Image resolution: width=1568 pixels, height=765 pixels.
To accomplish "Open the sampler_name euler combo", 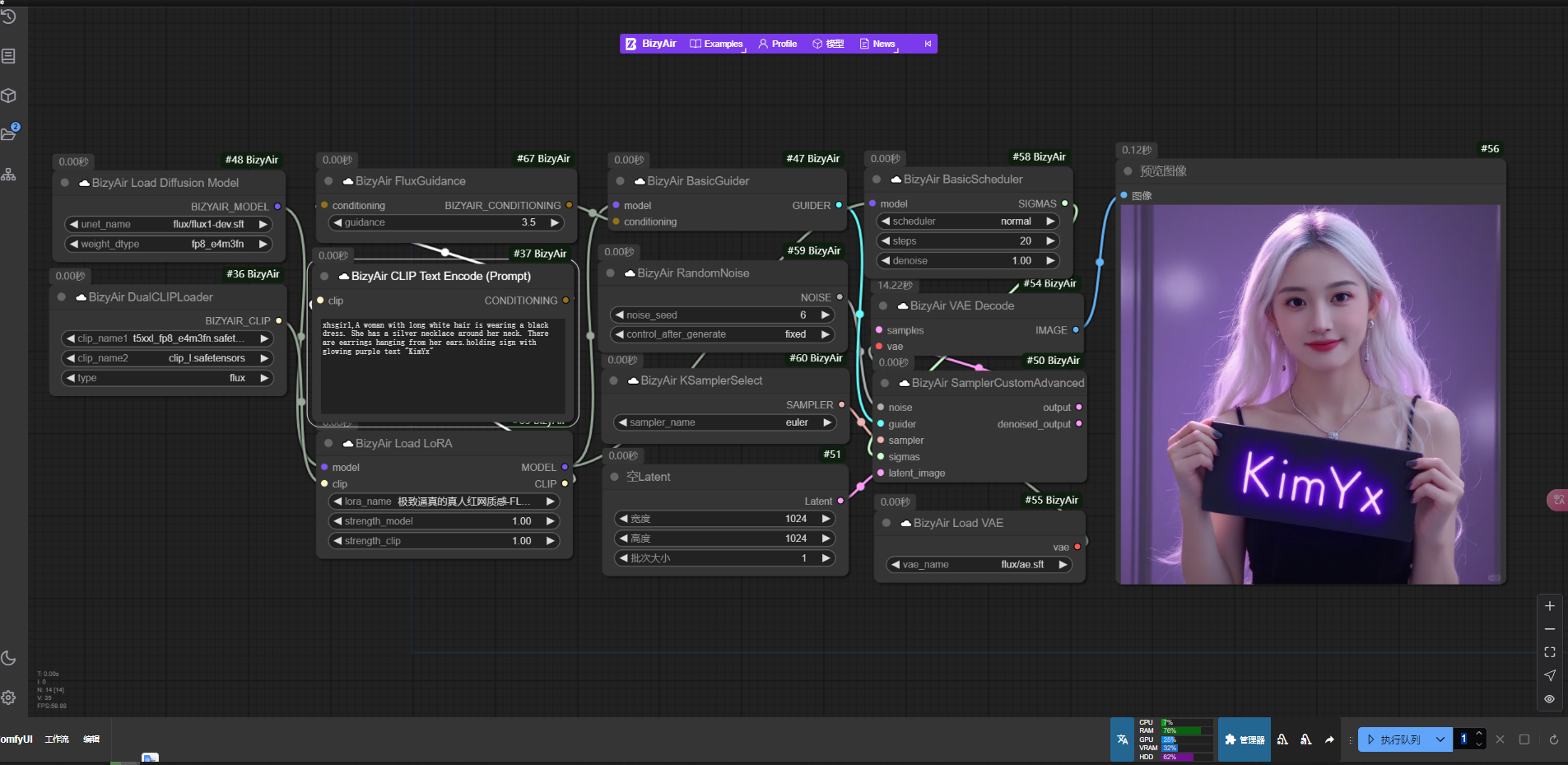I will pyautogui.click(x=724, y=422).
